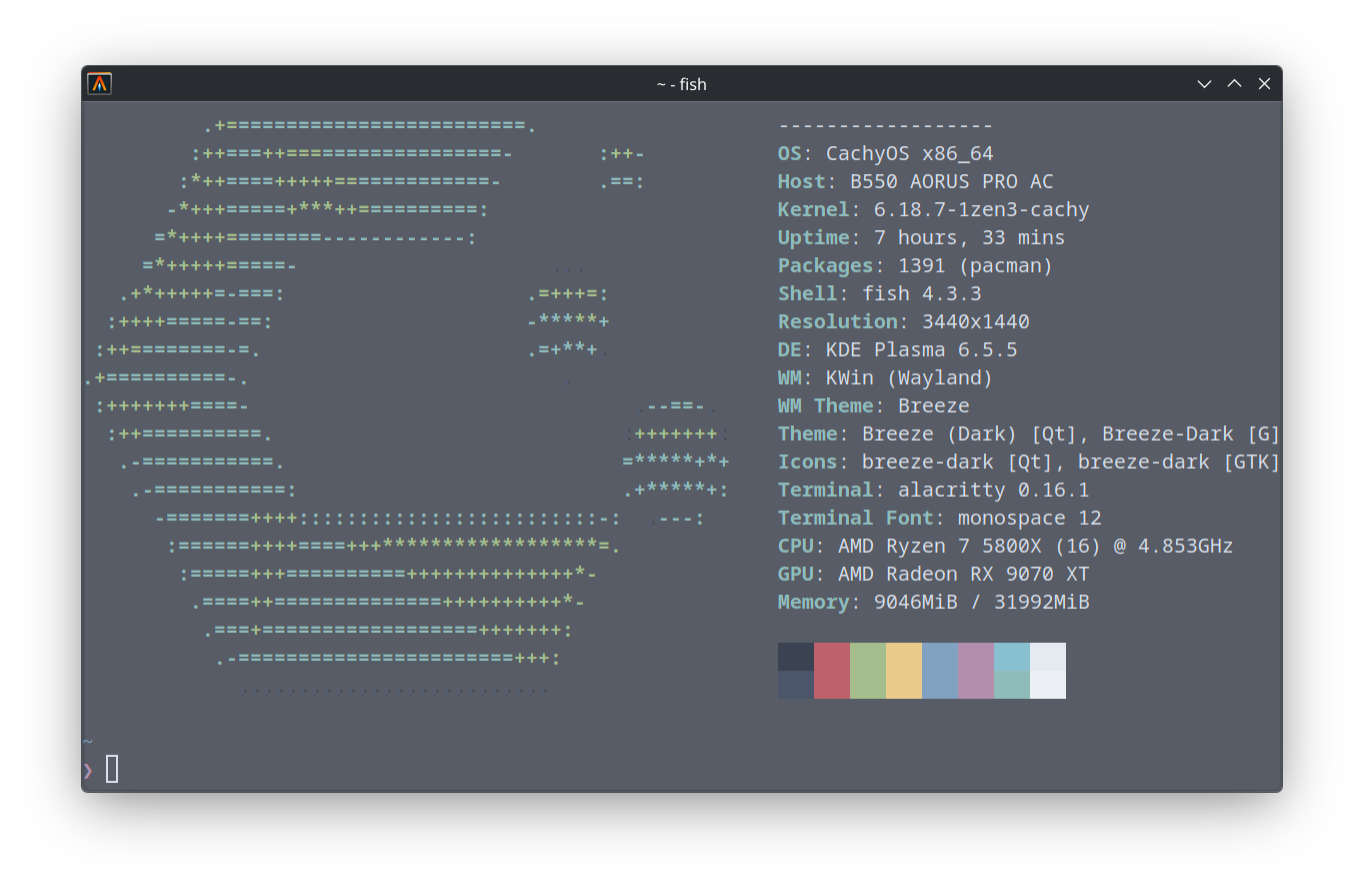1363x888 pixels.
Task: Click the 'alacritty 0.16.1' terminal value
Action: tap(994, 490)
